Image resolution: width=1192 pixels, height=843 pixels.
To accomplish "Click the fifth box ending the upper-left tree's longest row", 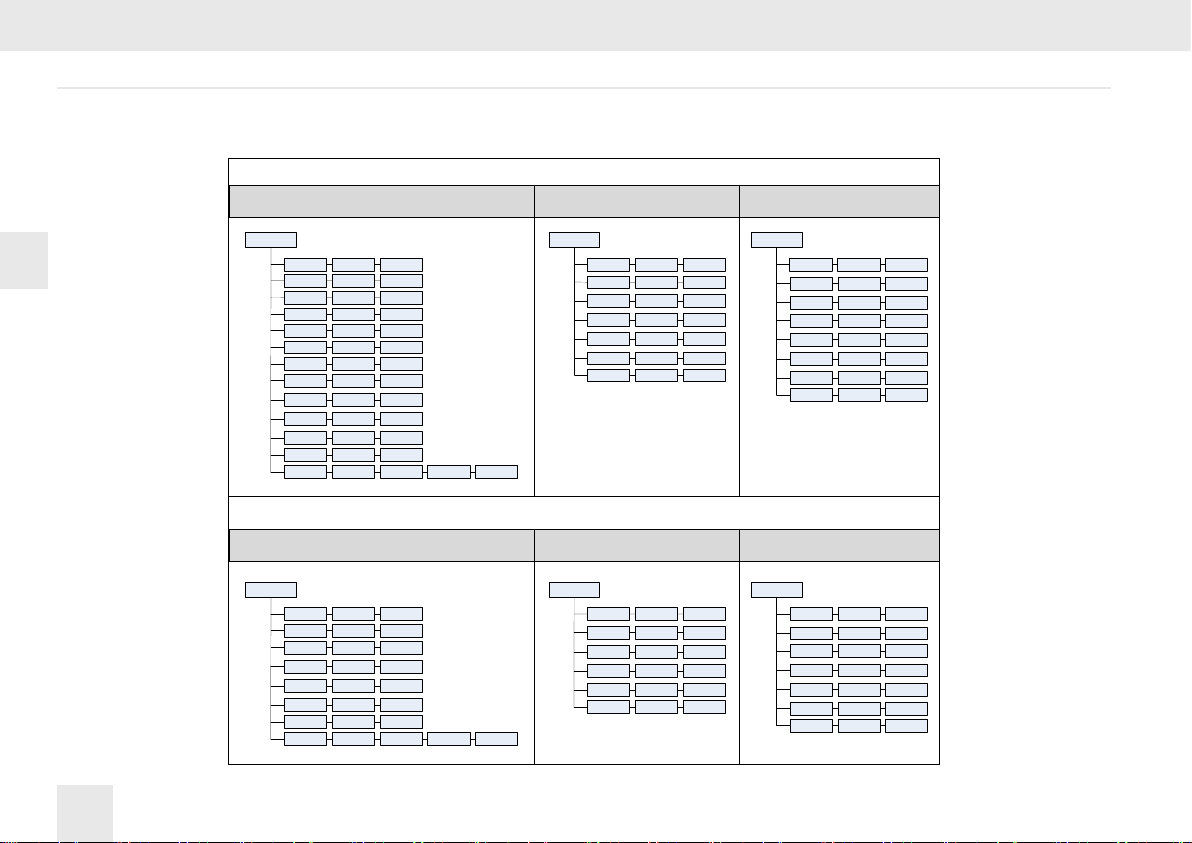I will click(496, 472).
